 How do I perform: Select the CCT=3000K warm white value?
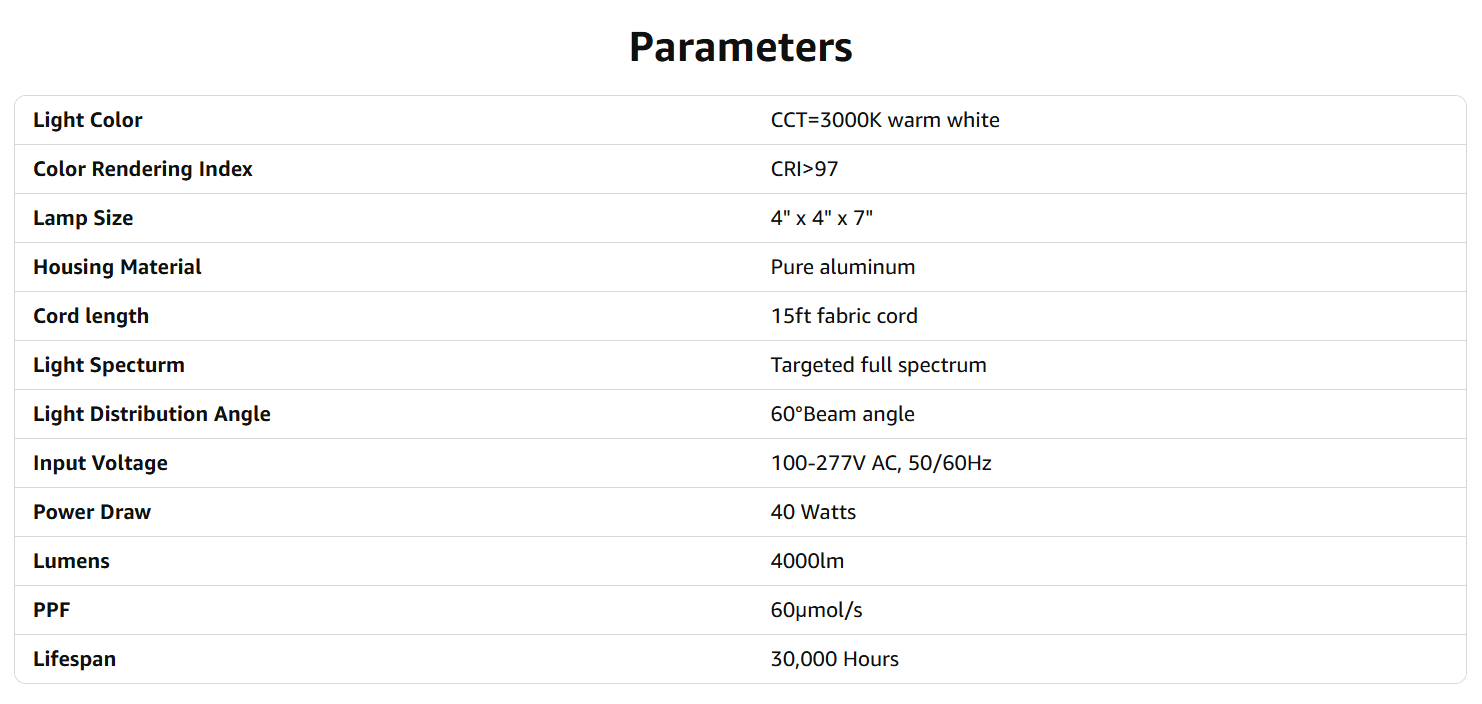tap(885, 120)
